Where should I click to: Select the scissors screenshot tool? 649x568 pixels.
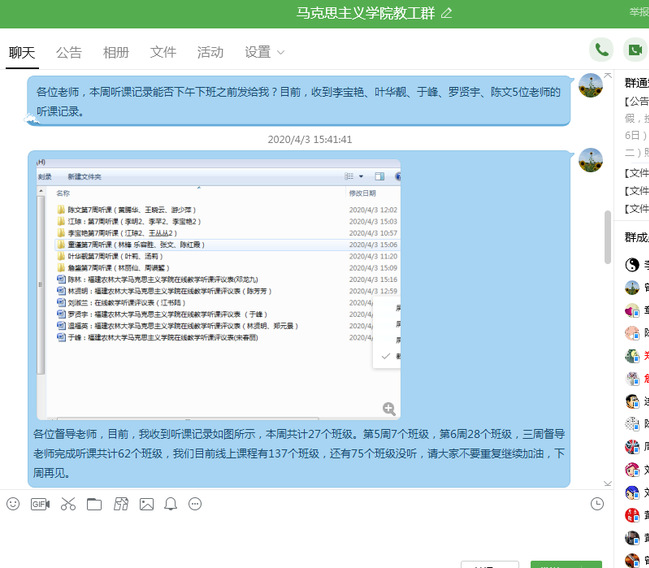click(x=68, y=504)
